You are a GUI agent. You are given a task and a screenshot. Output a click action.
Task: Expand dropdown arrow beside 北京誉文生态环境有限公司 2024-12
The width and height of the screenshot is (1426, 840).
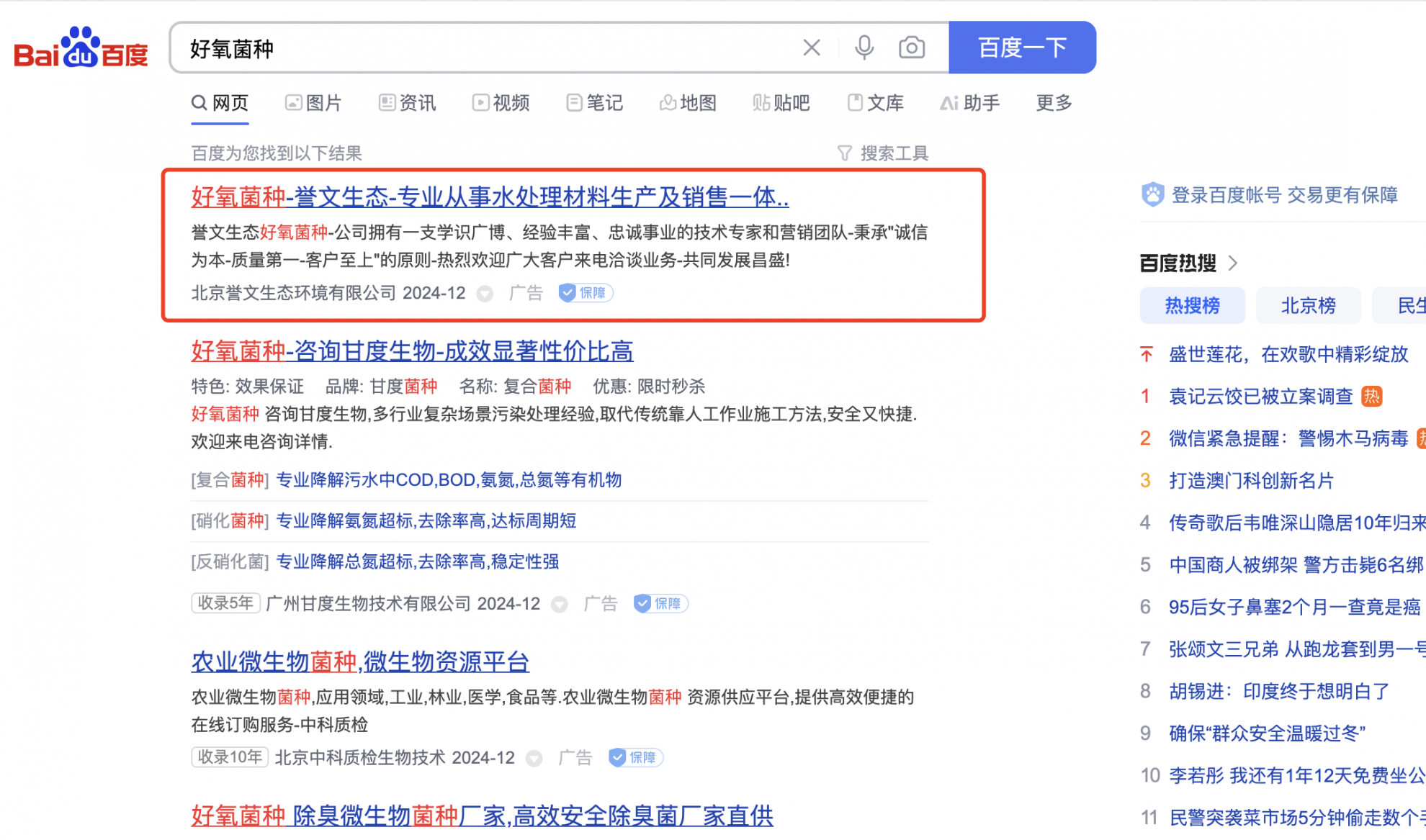pos(485,294)
